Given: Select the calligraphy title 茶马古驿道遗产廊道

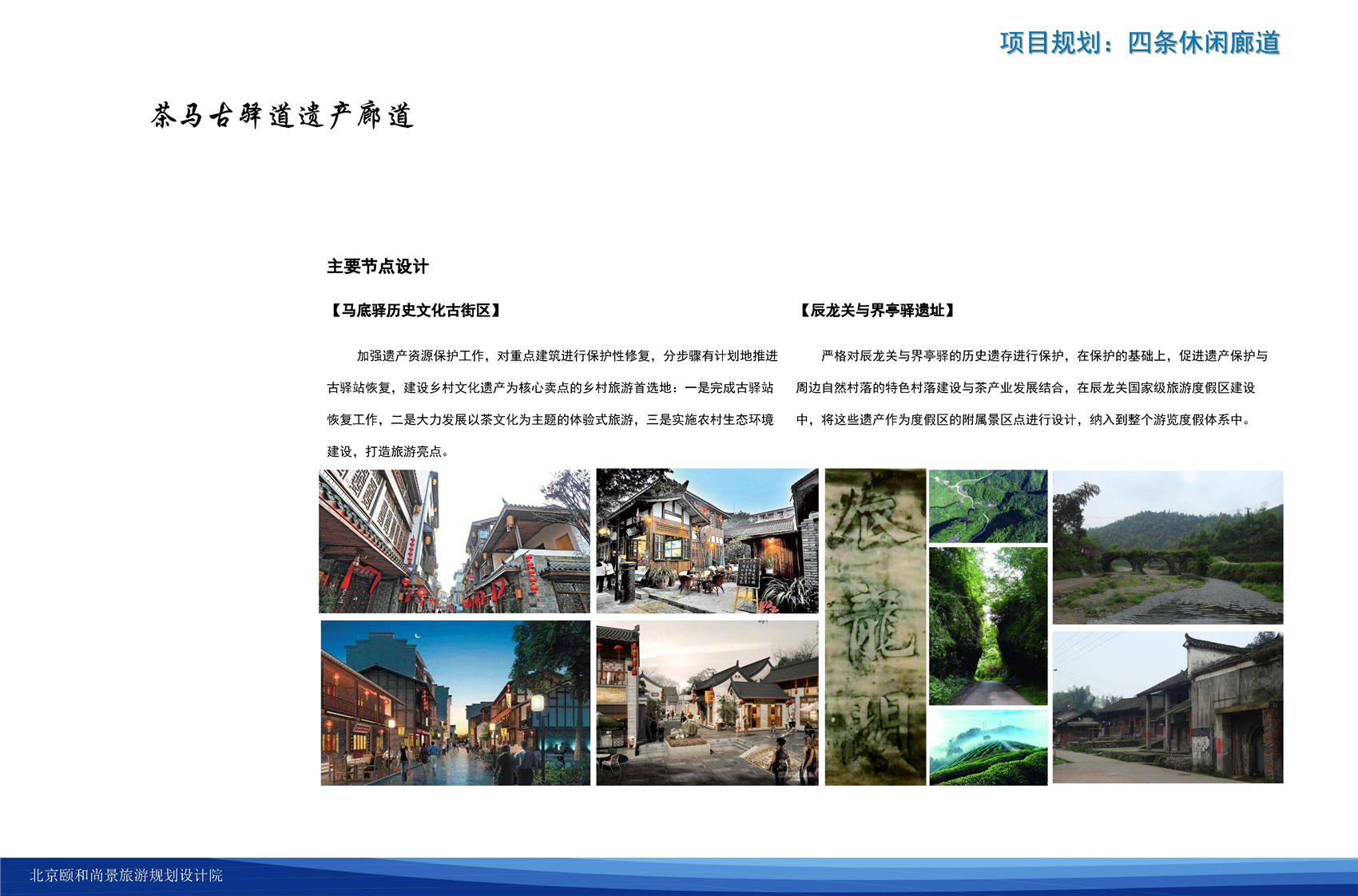Looking at the screenshot, I should (283, 116).
